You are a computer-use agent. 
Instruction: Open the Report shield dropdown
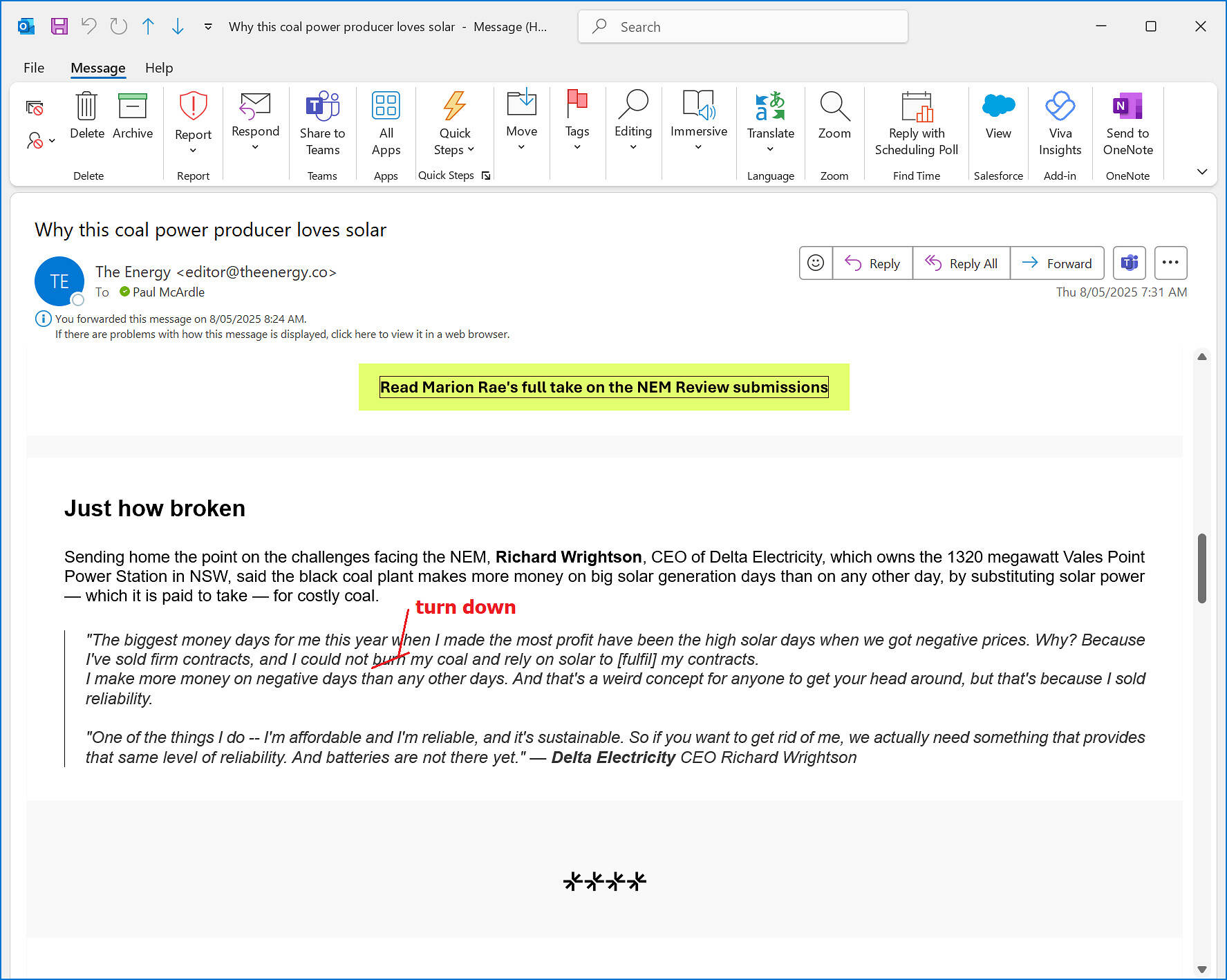coord(193,123)
